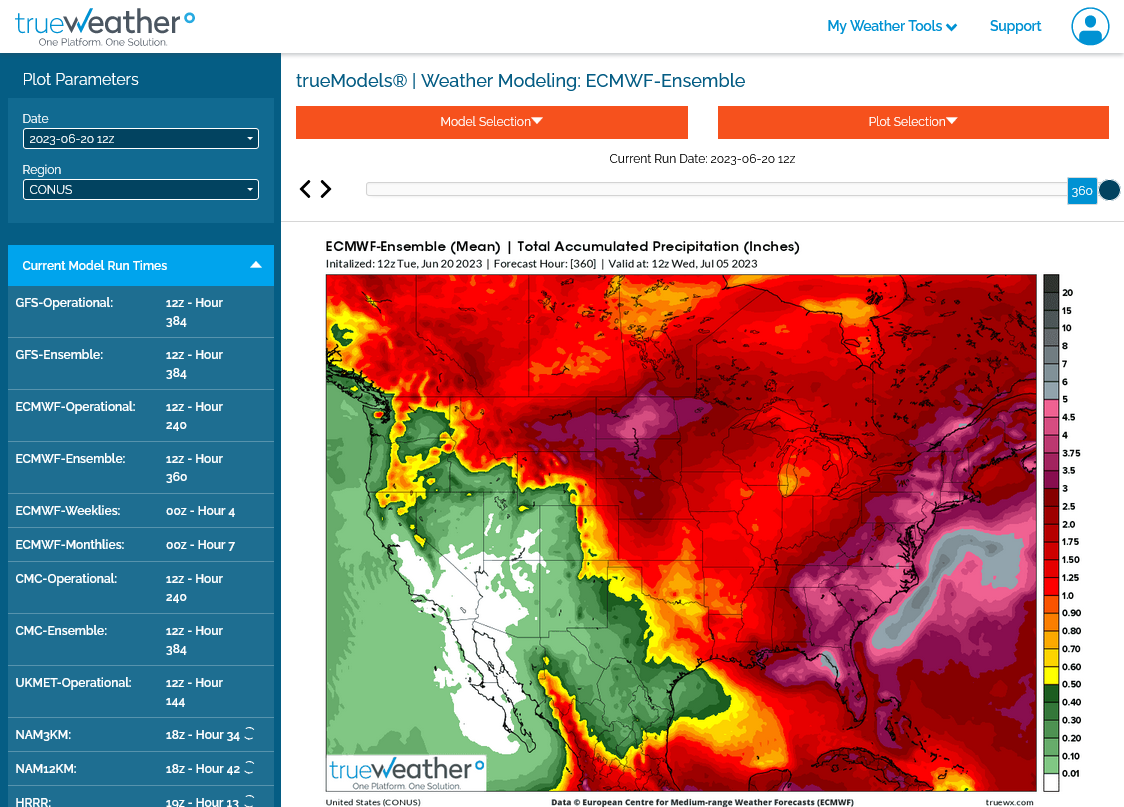Open the Support link
The height and width of the screenshot is (807, 1124).
tap(1015, 27)
